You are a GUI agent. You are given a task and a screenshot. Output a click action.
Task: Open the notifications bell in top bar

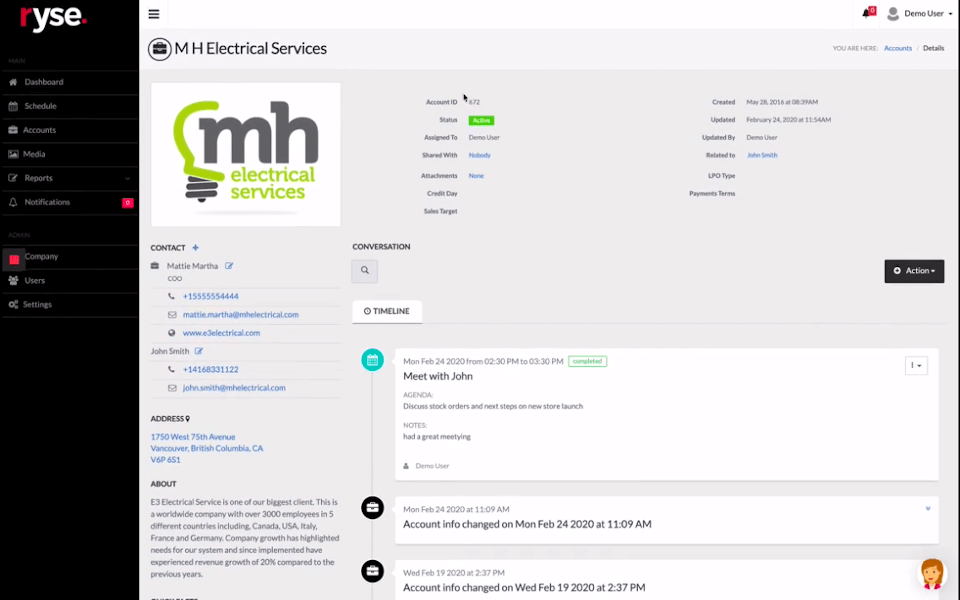(x=868, y=13)
